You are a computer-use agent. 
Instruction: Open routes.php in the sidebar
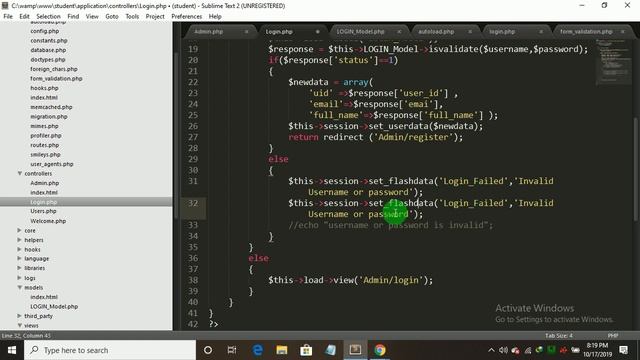44,145
